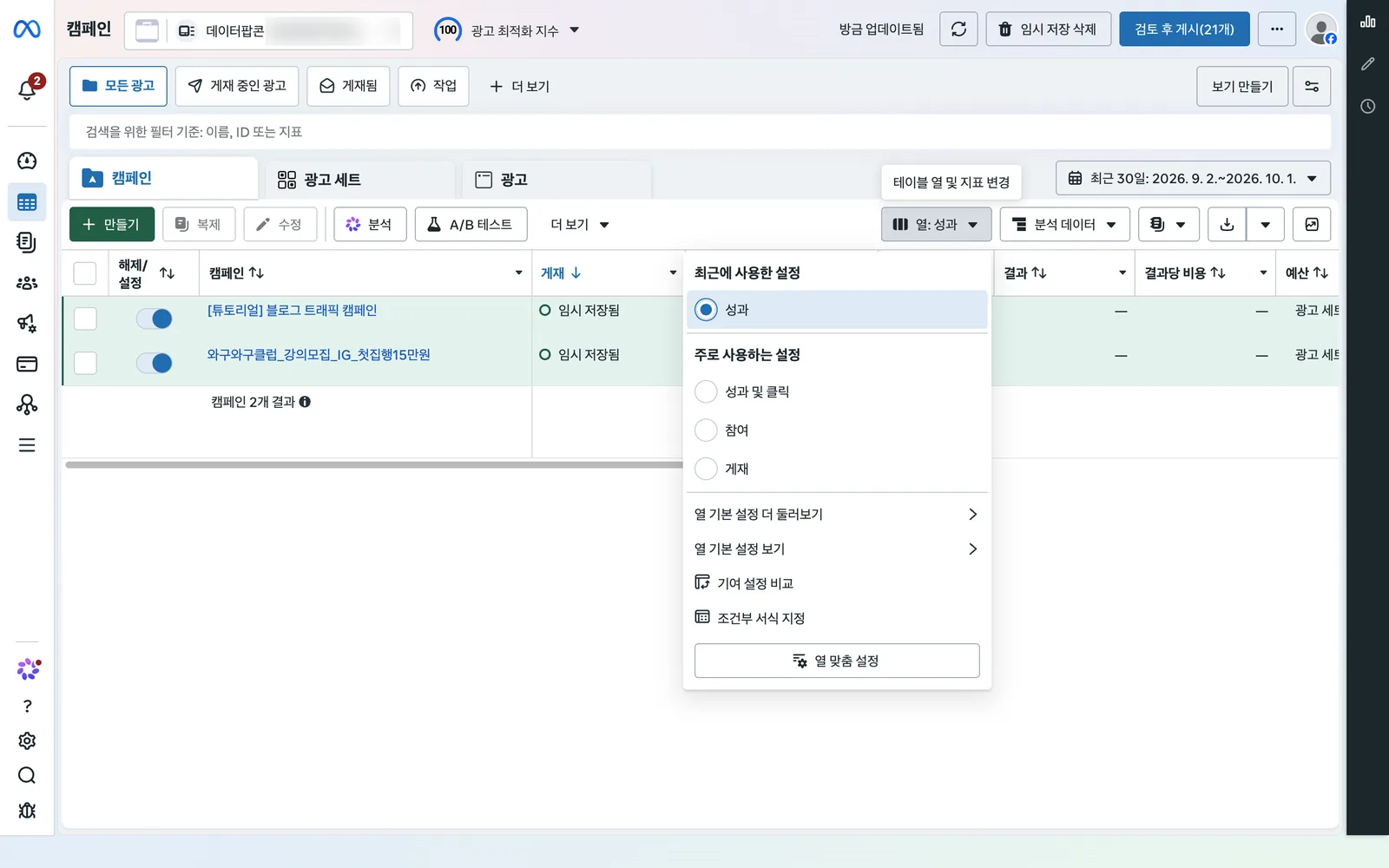Viewport: 1389px width, 868px height.
Task: Open the history clock icon on right rail
Action: pos(1368,107)
